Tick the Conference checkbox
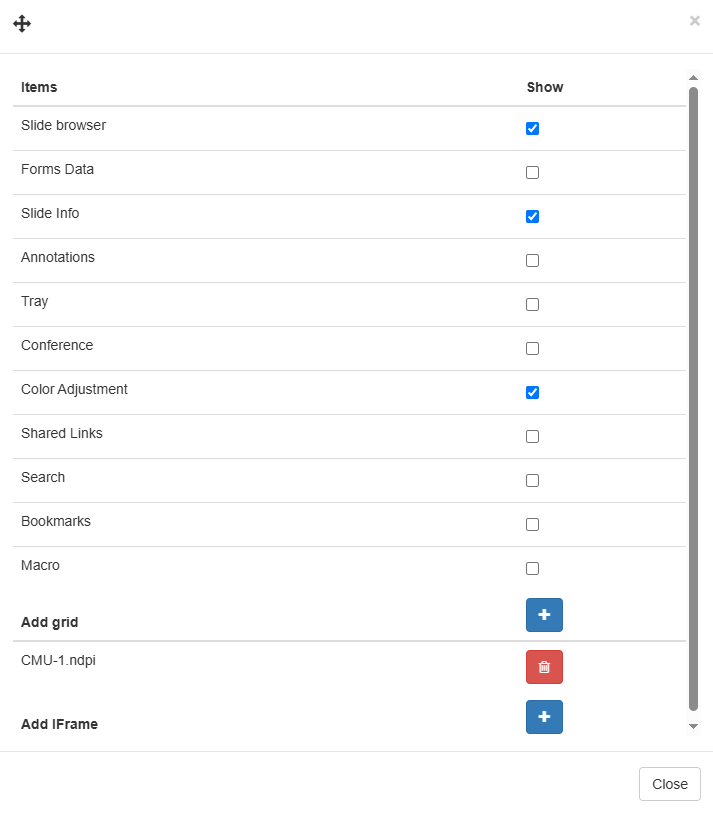 click(x=533, y=349)
